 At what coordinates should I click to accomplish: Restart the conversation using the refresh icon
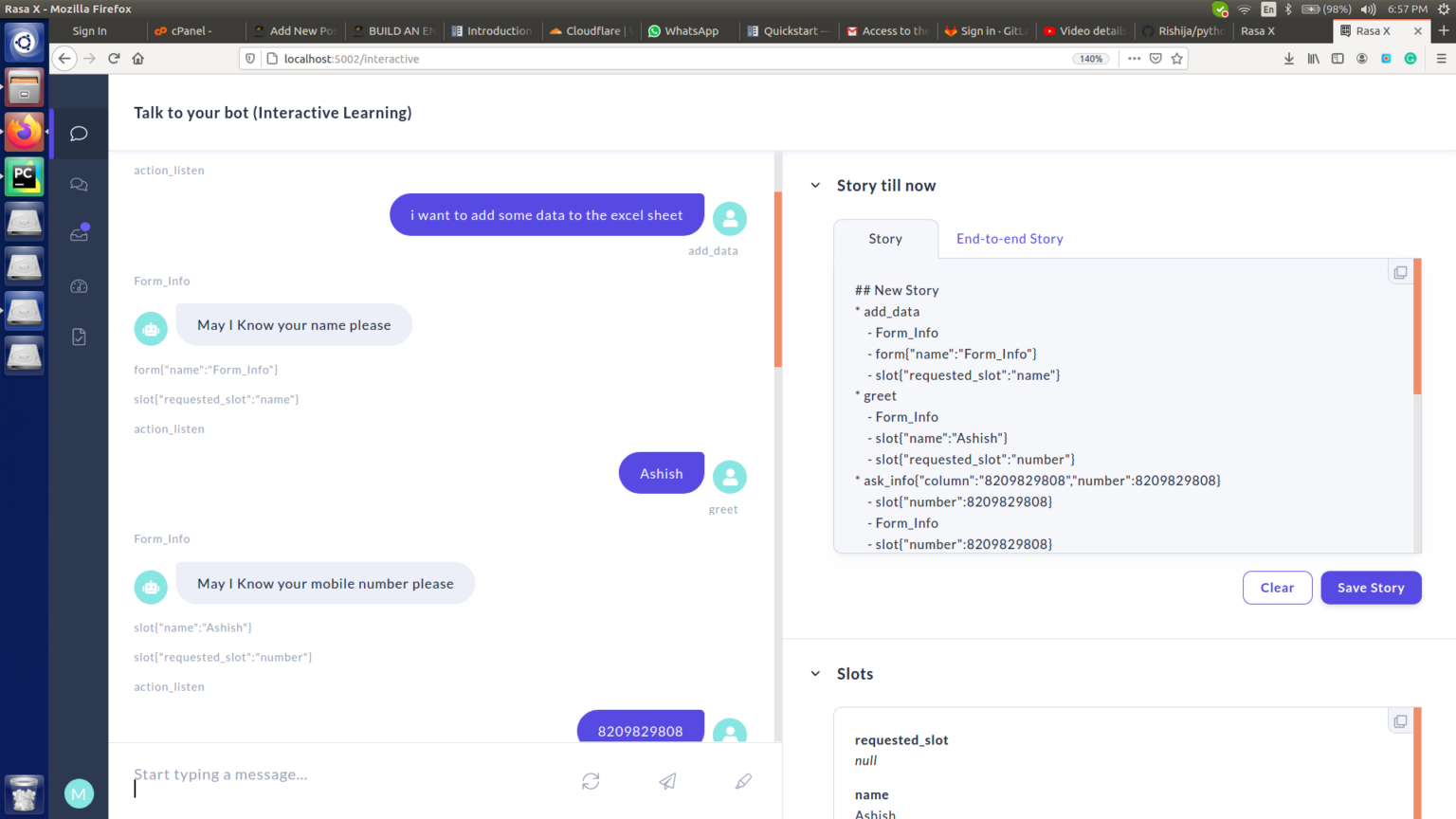pyautogui.click(x=591, y=780)
